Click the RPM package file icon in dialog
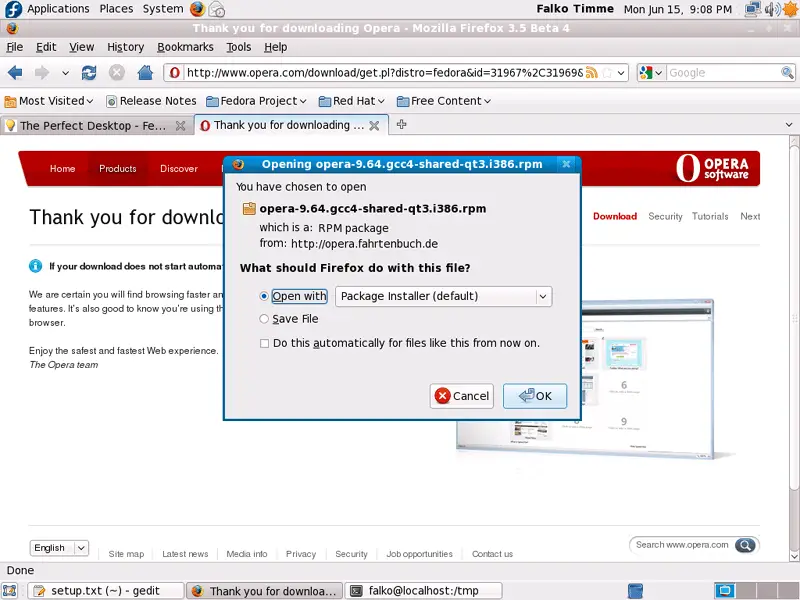 click(249, 208)
